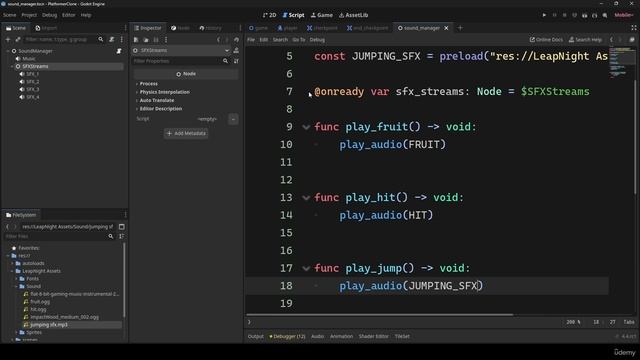This screenshot has width=640, height=360.
Task: Toggle FileSystem split mode icon
Action: (x=122, y=227)
